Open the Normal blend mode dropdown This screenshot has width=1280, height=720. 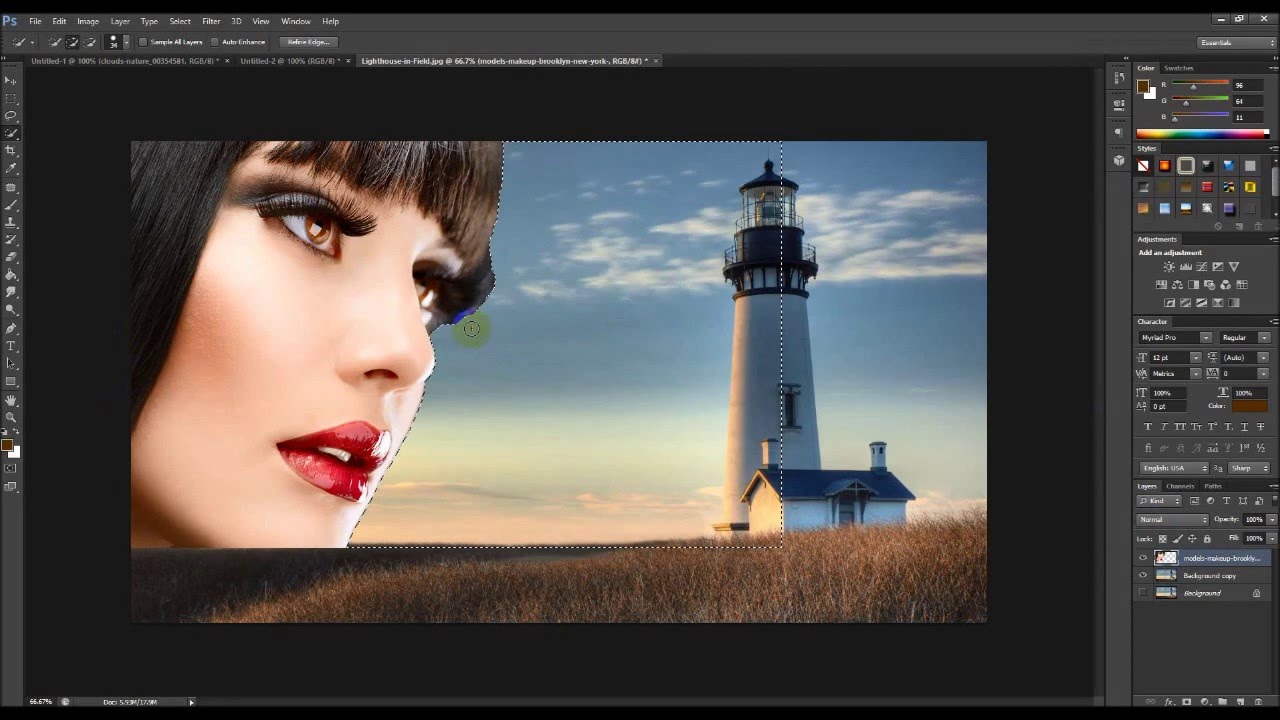click(1173, 520)
